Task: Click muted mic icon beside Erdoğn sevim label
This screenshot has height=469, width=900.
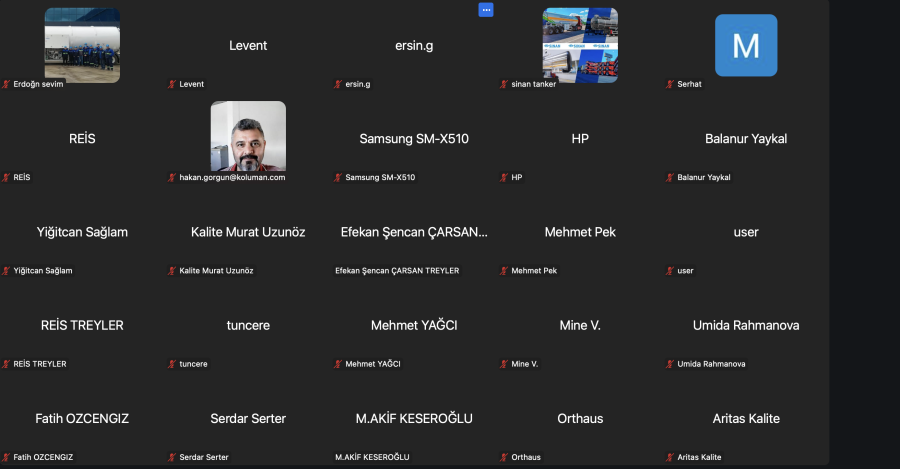Action: (x=6, y=85)
